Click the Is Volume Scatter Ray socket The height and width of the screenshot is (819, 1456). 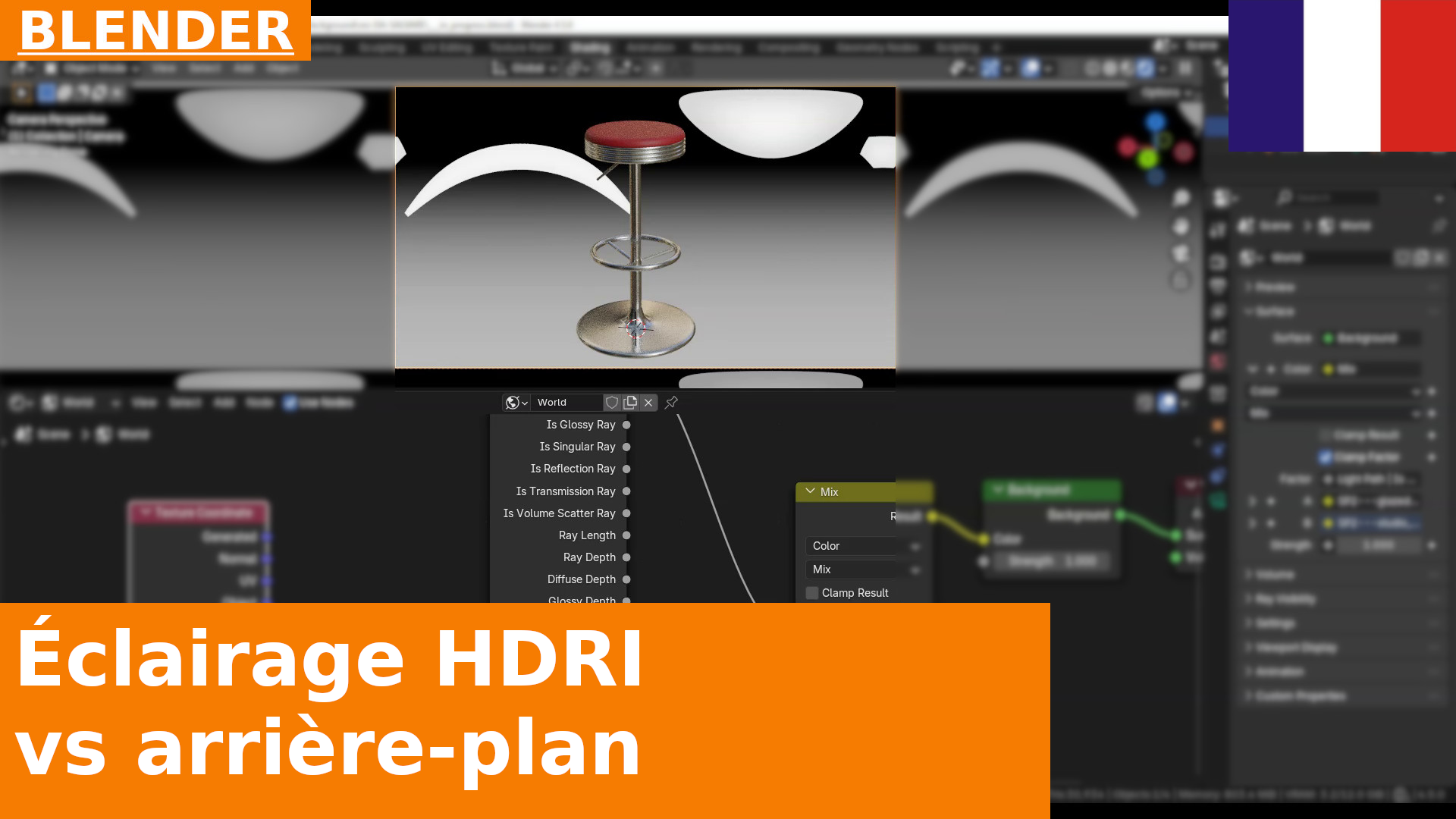(x=626, y=513)
